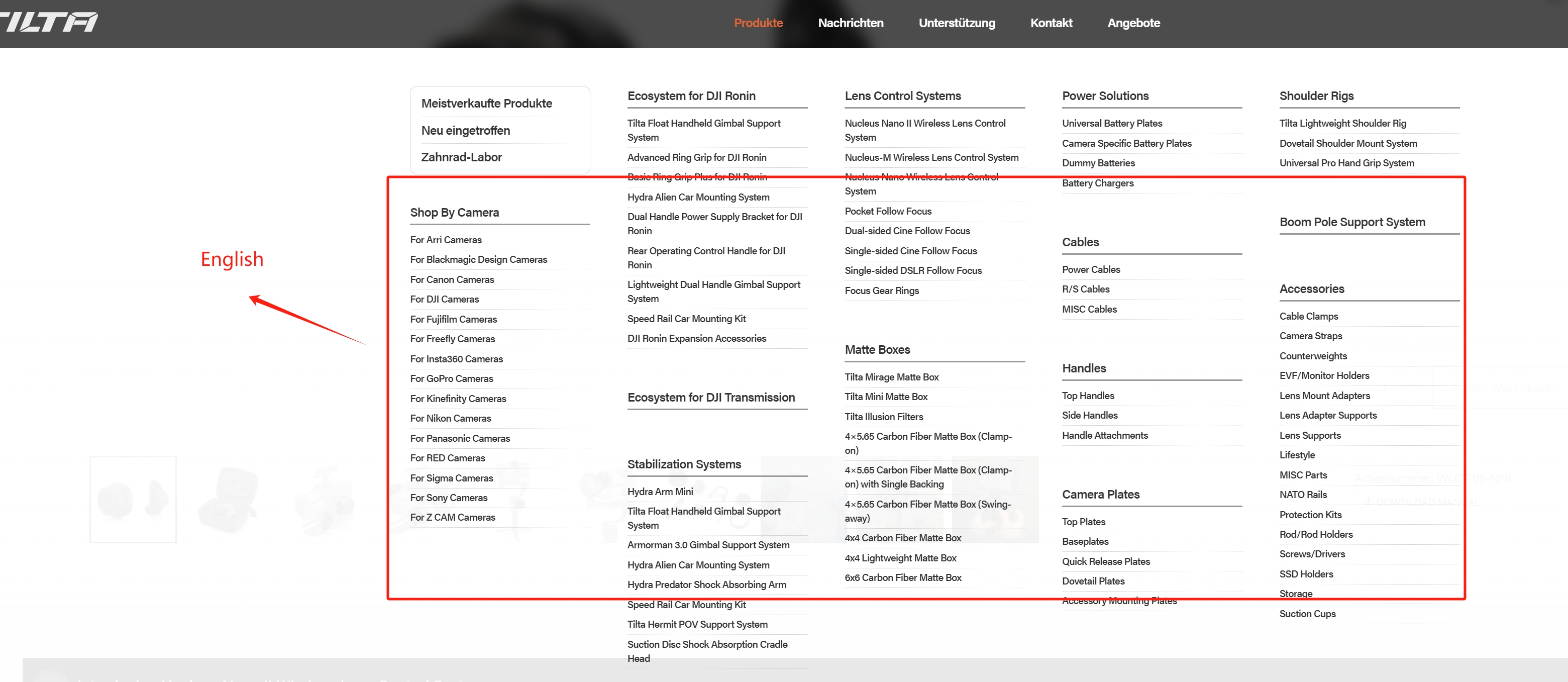Viewport: 1568px width, 682px height.
Task: Open Armorman 3.0 Gimbal Support System
Action: (x=708, y=545)
